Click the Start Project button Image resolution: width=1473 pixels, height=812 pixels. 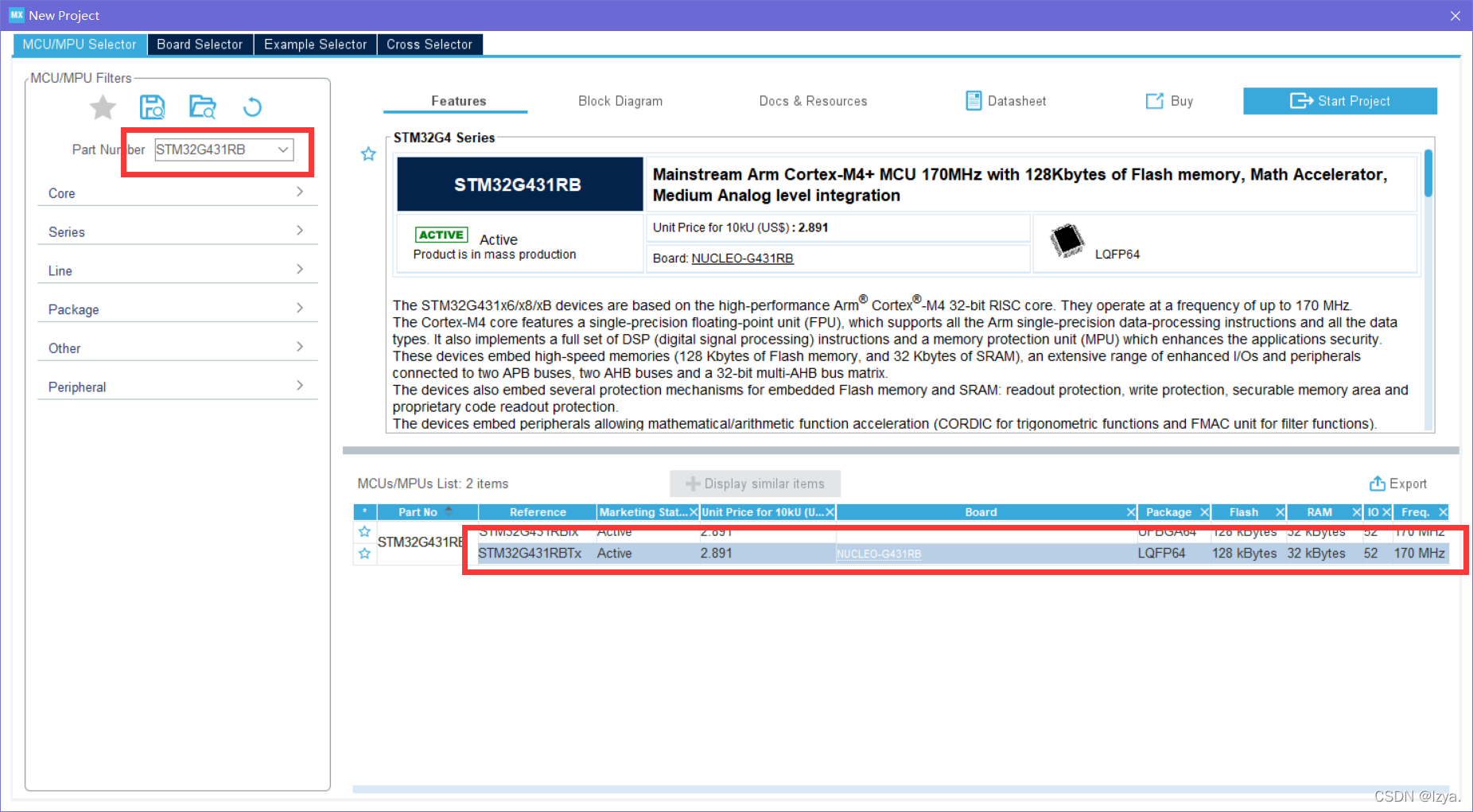click(1340, 101)
